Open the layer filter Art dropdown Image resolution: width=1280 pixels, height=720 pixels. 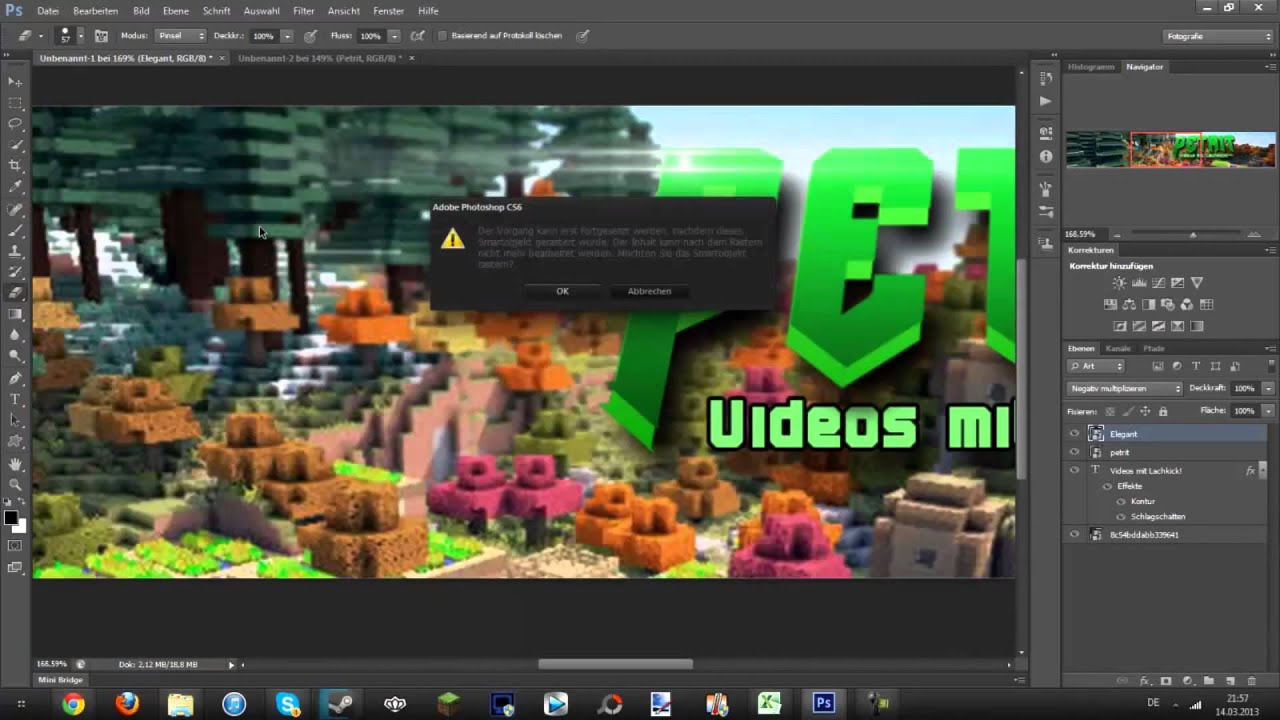(x=1096, y=367)
